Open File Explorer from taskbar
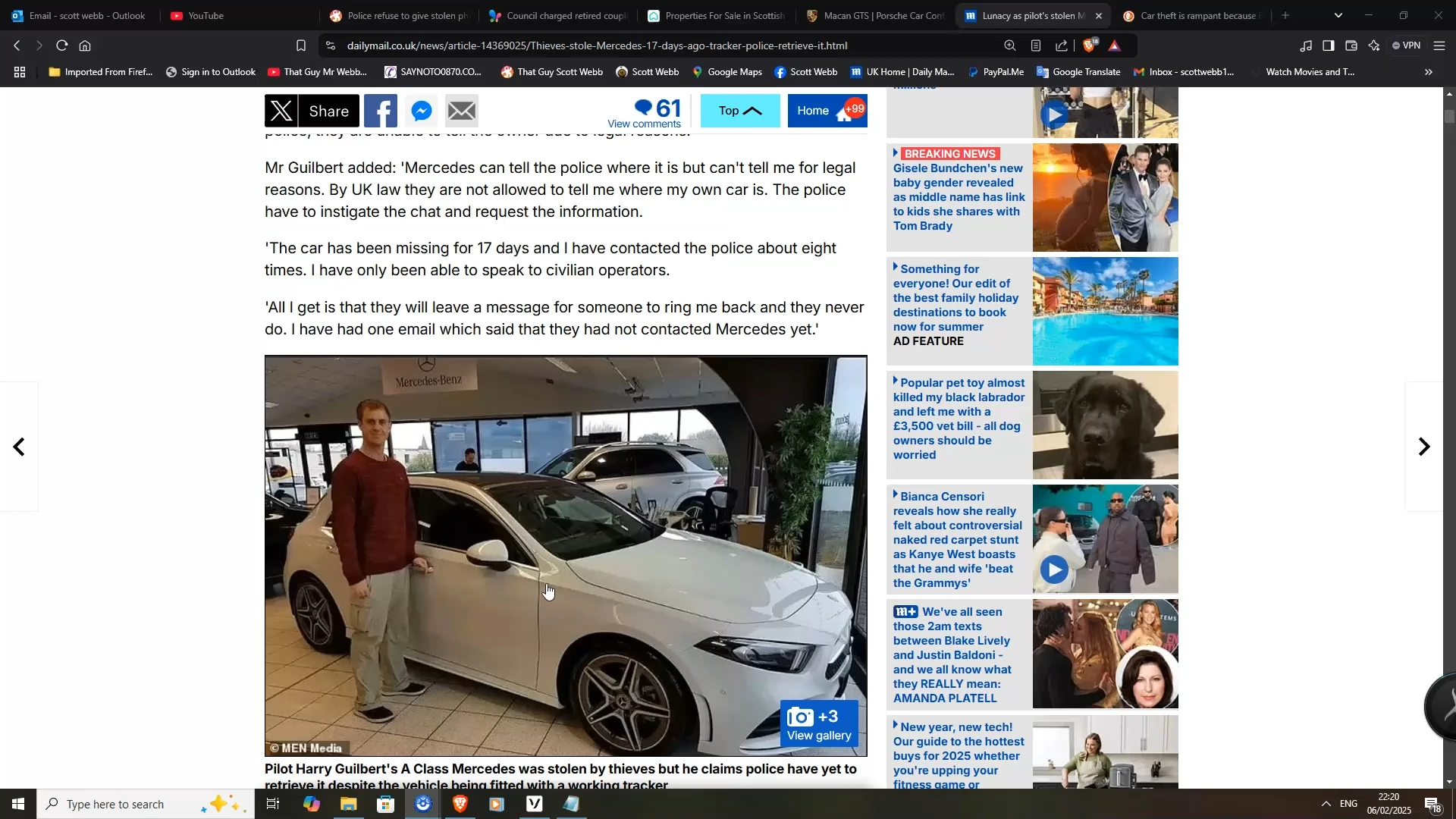Screen dimensions: 1456x819 (348, 804)
